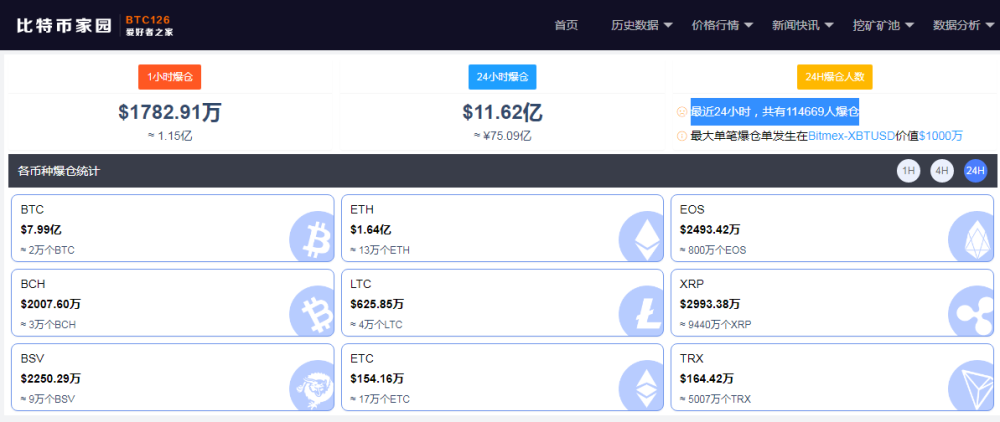Image resolution: width=1000 pixels, height=422 pixels.
Task: Click the Bitmex-XBTUSD link
Action: pos(851,136)
